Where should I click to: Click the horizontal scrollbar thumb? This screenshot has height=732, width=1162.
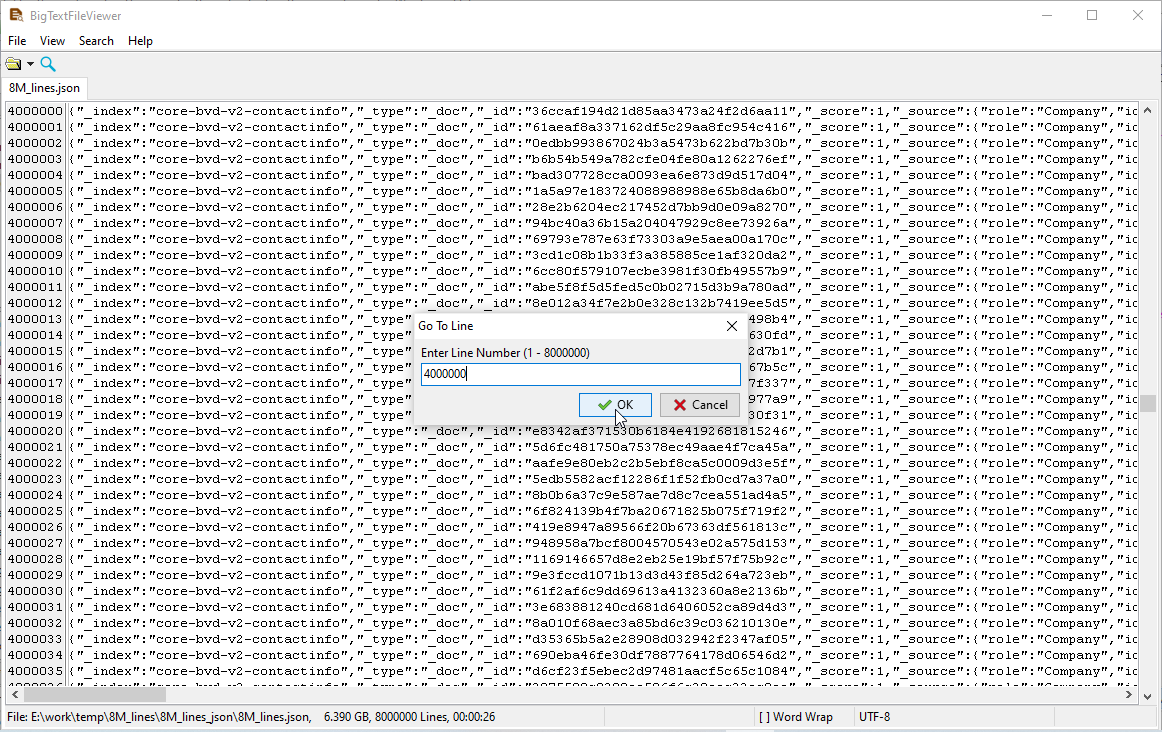(x=95, y=695)
